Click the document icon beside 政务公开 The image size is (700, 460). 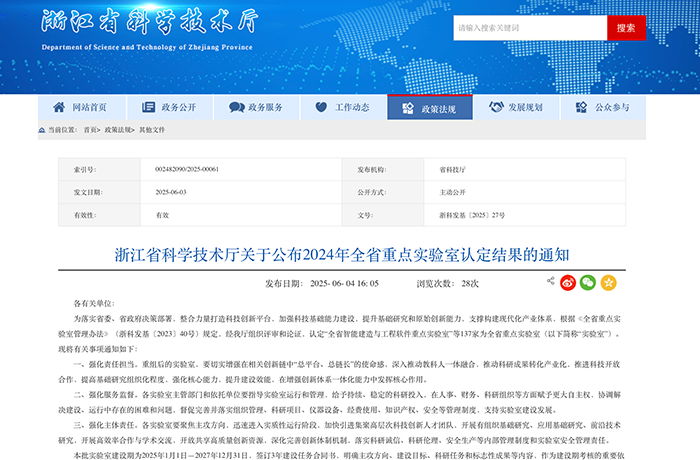148,107
